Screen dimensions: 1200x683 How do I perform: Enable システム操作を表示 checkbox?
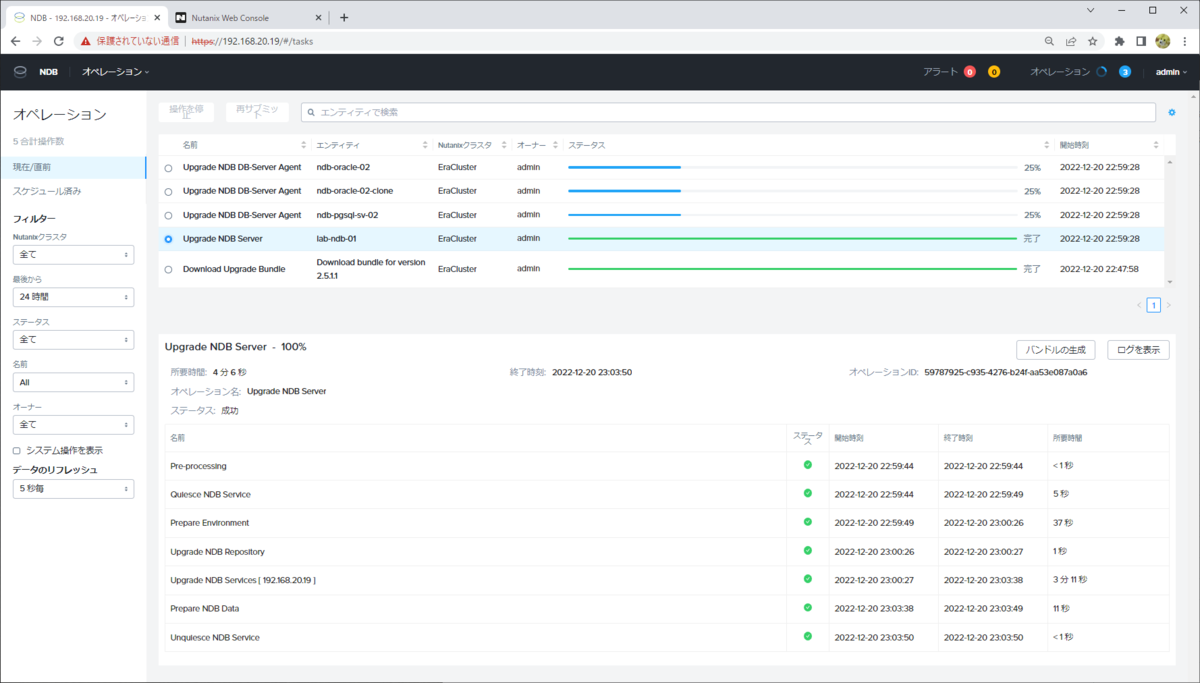pyautogui.click(x=17, y=451)
